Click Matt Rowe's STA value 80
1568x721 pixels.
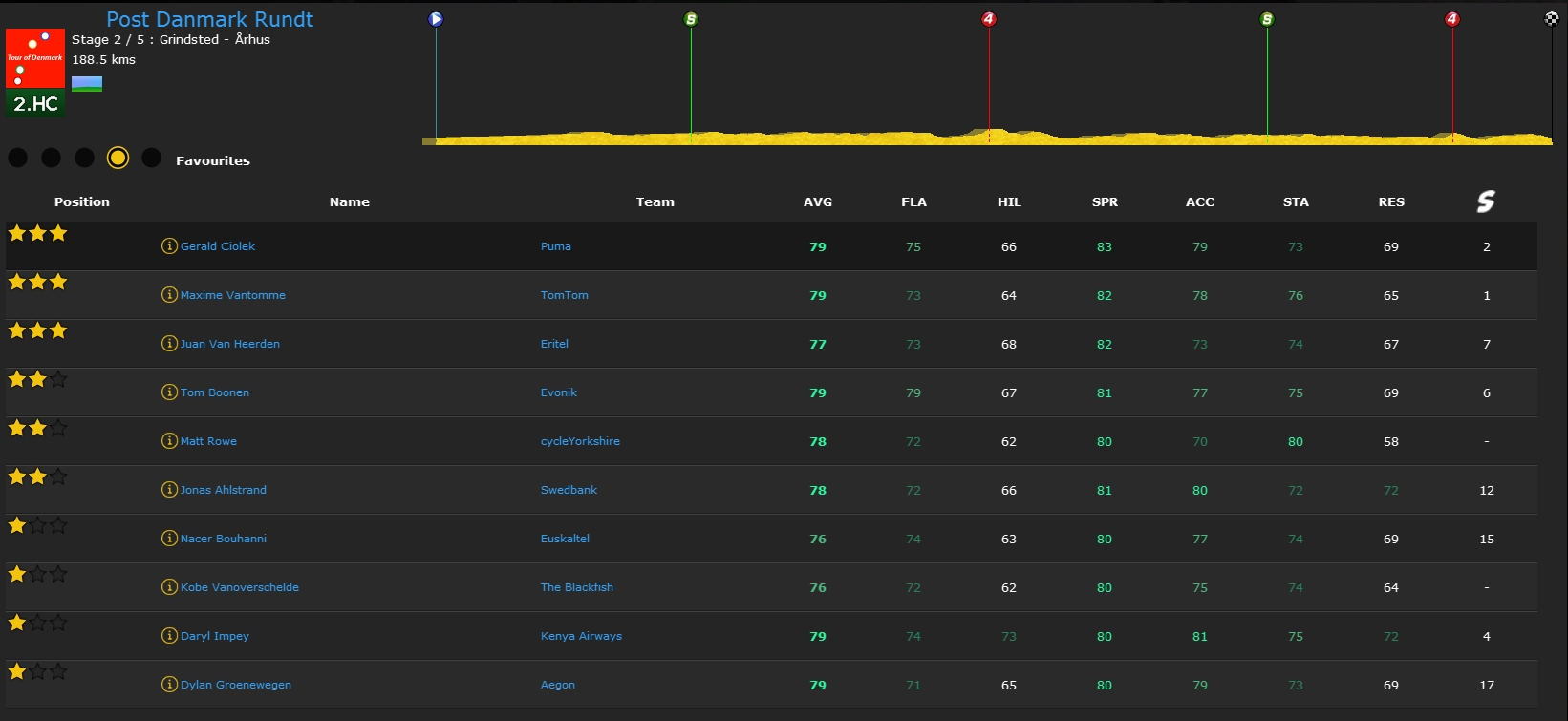1296,441
